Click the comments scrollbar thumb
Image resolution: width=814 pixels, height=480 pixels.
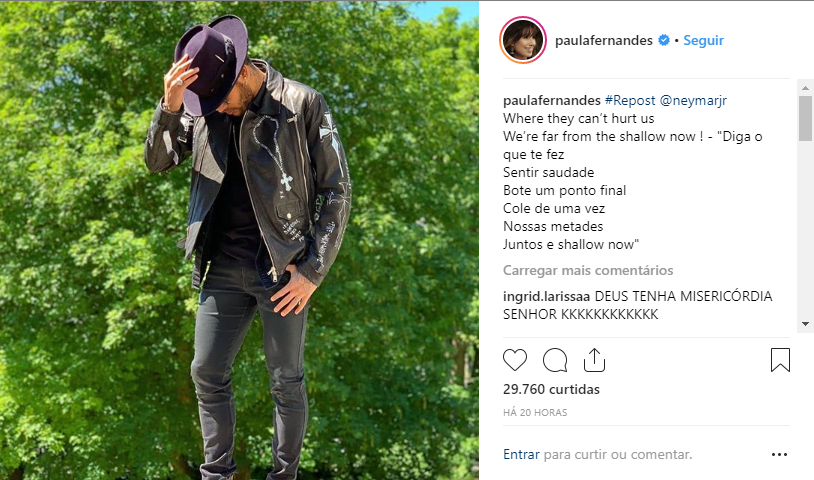click(805, 118)
